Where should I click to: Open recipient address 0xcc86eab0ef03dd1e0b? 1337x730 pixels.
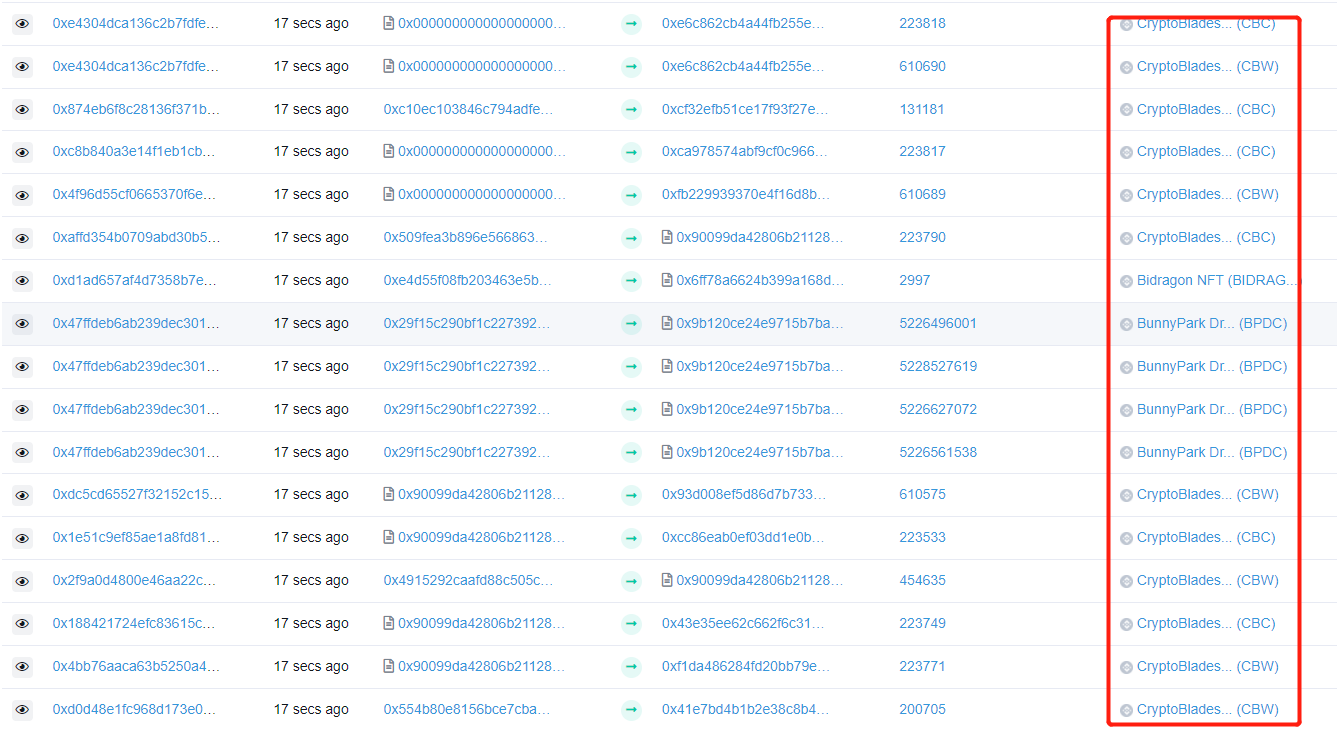(743, 538)
